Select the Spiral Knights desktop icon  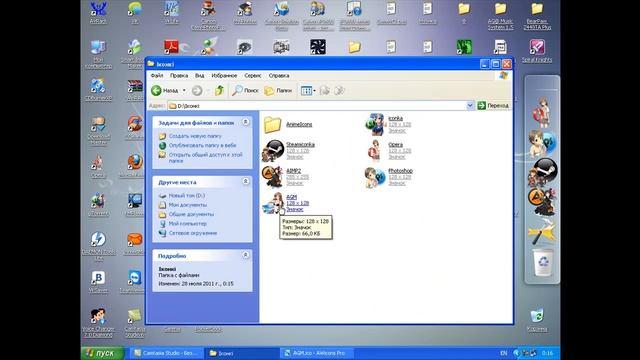click(x=537, y=51)
